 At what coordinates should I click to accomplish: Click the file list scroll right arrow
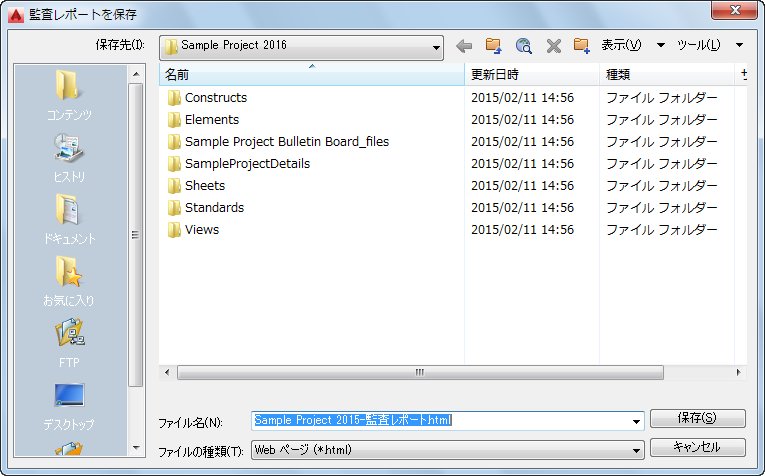[739, 373]
